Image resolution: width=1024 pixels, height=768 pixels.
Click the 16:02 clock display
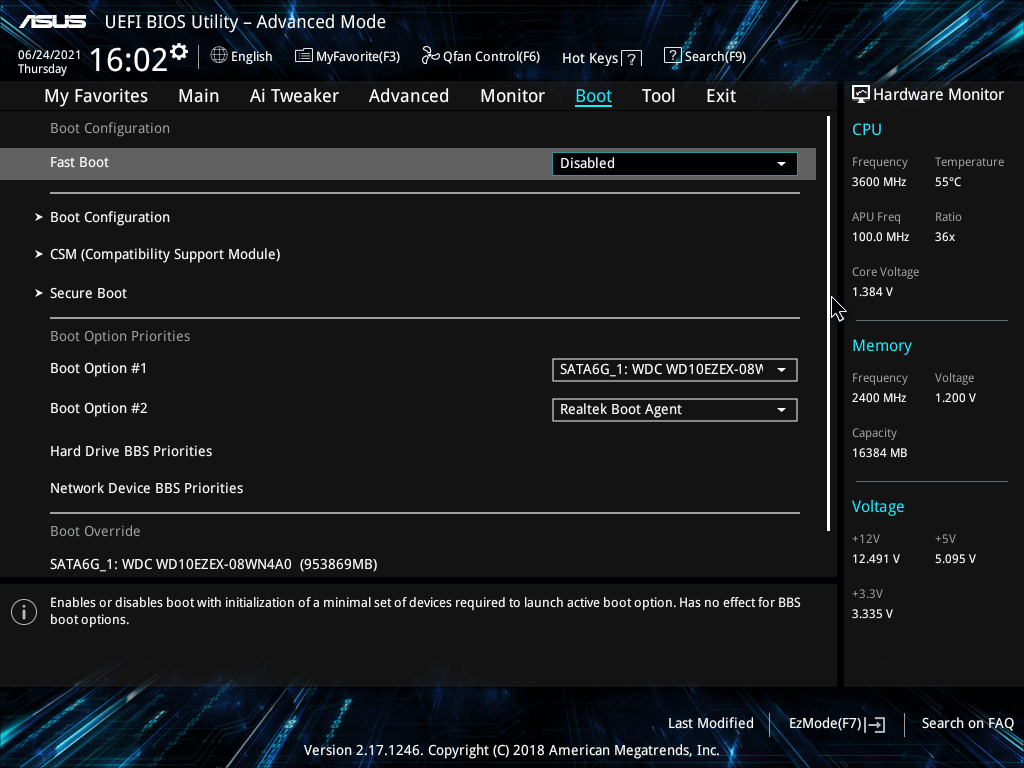[128, 60]
